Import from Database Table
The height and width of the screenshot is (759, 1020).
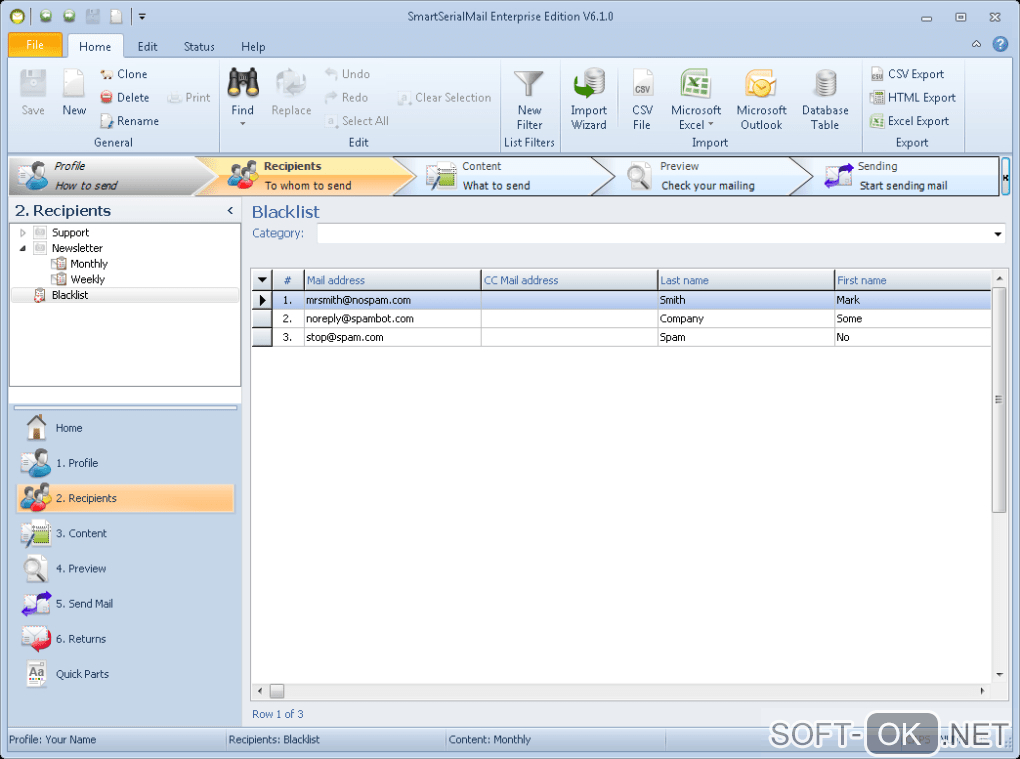coord(825,100)
